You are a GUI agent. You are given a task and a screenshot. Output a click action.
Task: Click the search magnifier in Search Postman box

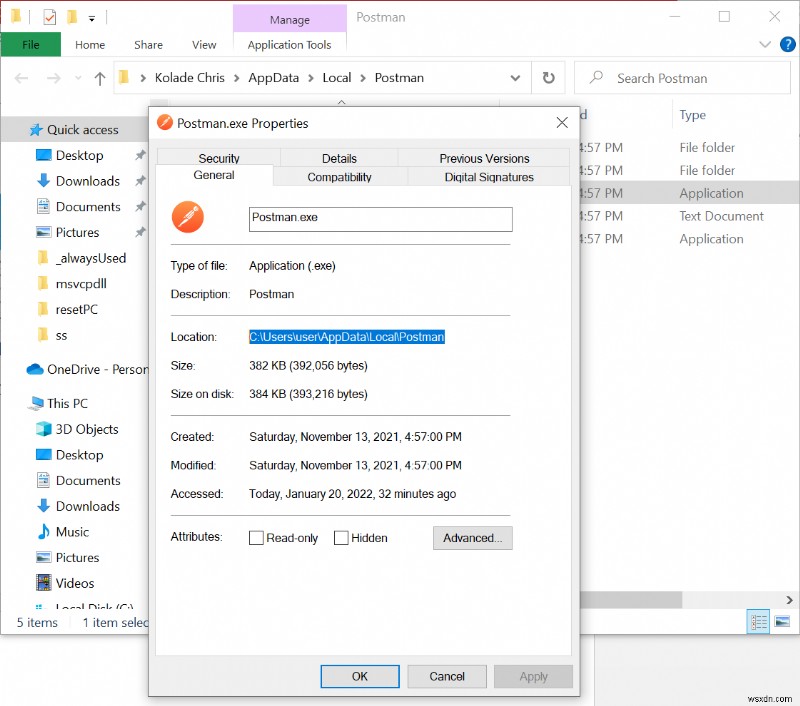pyautogui.click(x=596, y=77)
